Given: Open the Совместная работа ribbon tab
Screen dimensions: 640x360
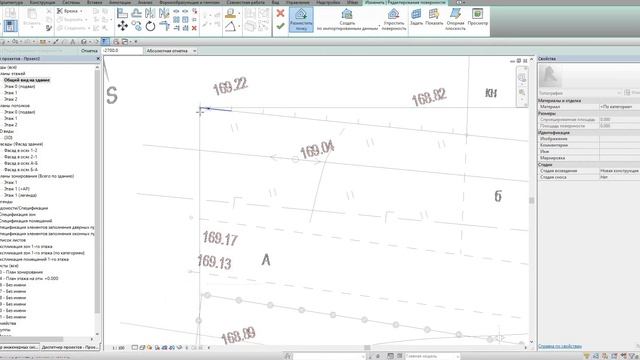Looking at the screenshot, I should coord(245,2).
